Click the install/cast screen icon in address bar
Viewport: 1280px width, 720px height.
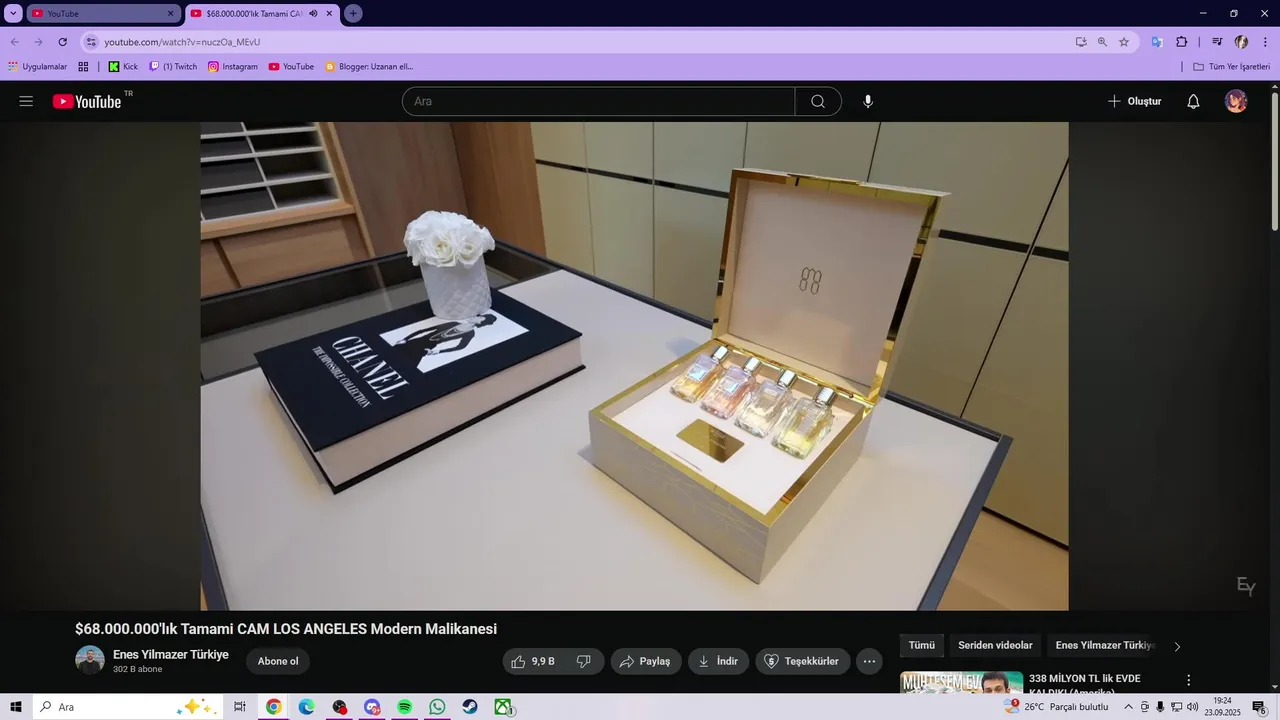point(1081,42)
